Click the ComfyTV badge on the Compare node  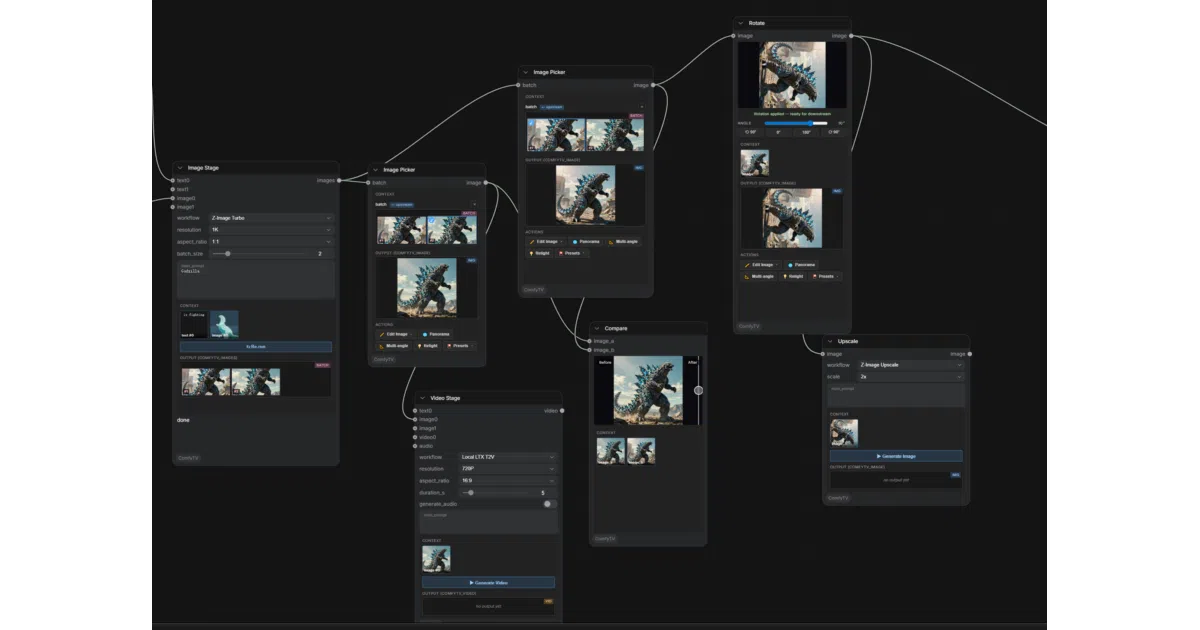[604, 538]
